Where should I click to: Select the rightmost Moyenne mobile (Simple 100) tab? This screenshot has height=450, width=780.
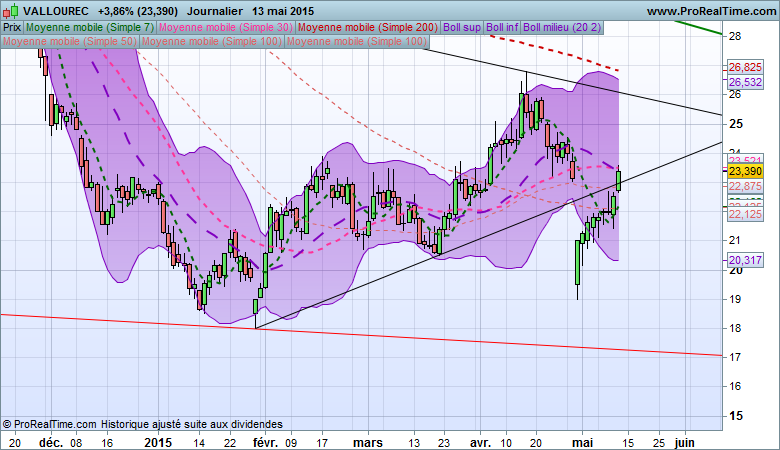pos(357,41)
